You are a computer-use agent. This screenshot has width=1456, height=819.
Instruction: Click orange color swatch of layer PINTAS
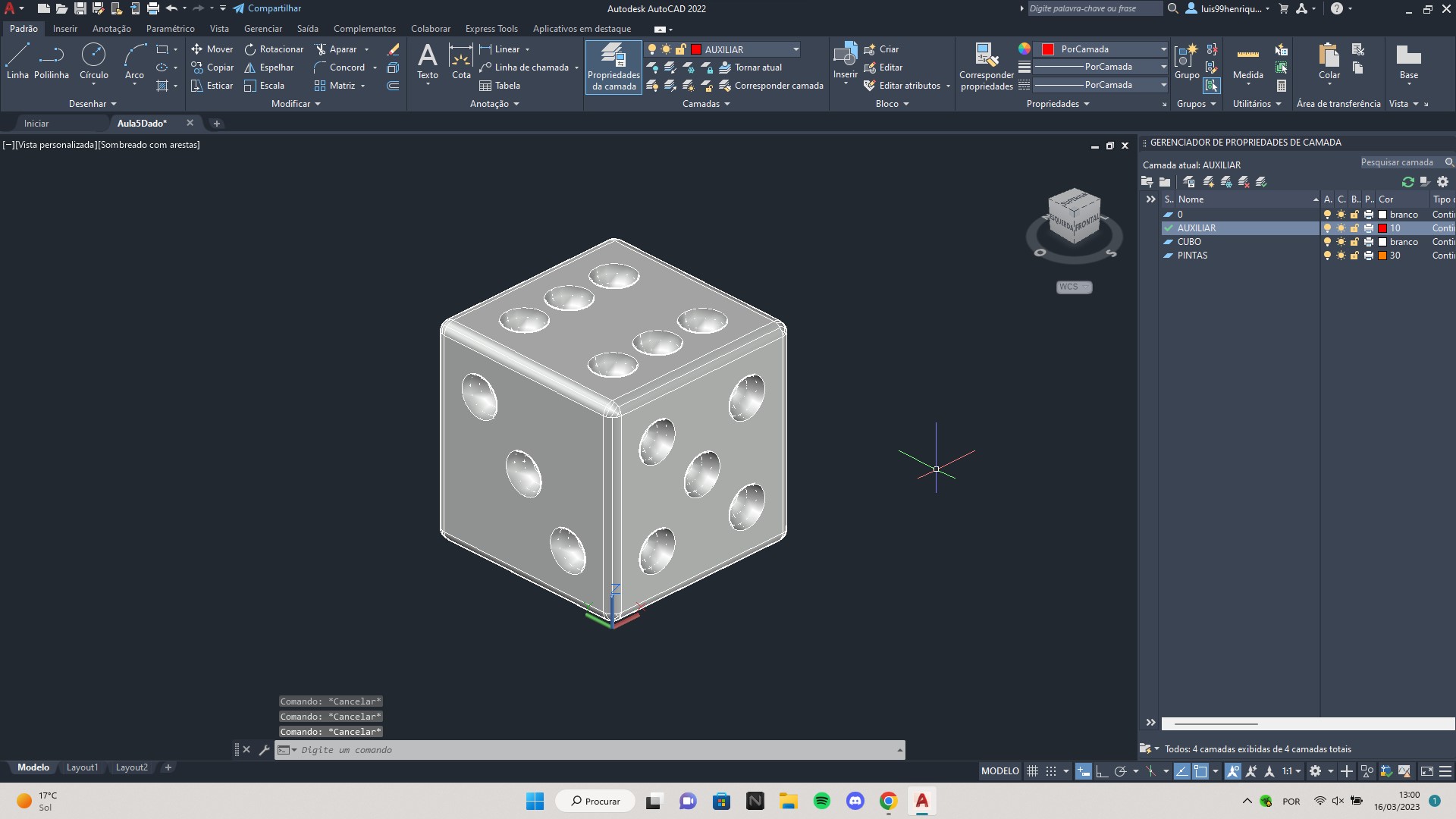(1382, 256)
